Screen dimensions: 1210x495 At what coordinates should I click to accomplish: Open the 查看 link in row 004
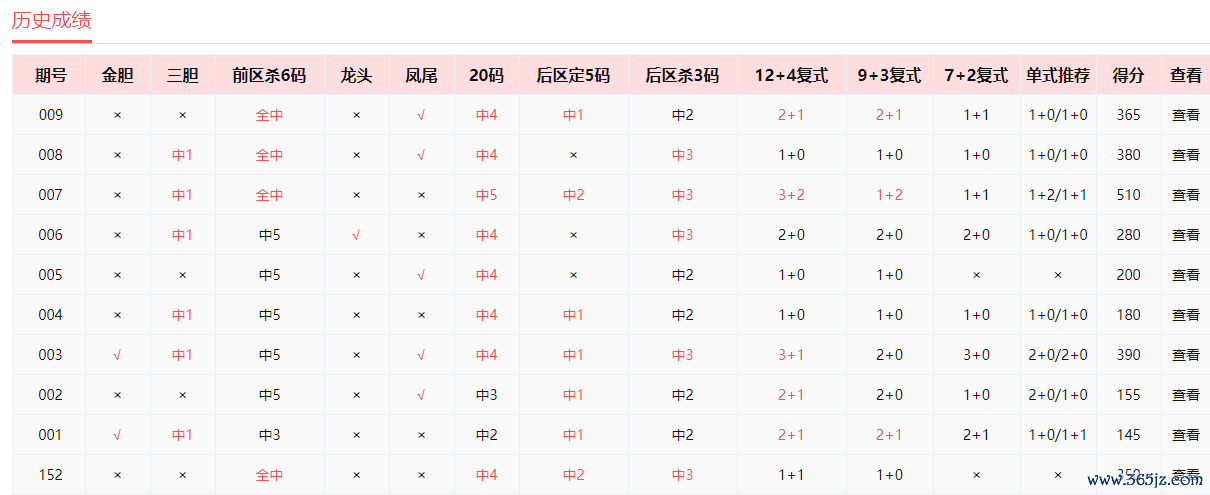pyautogui.click(x=1185, y=315)
